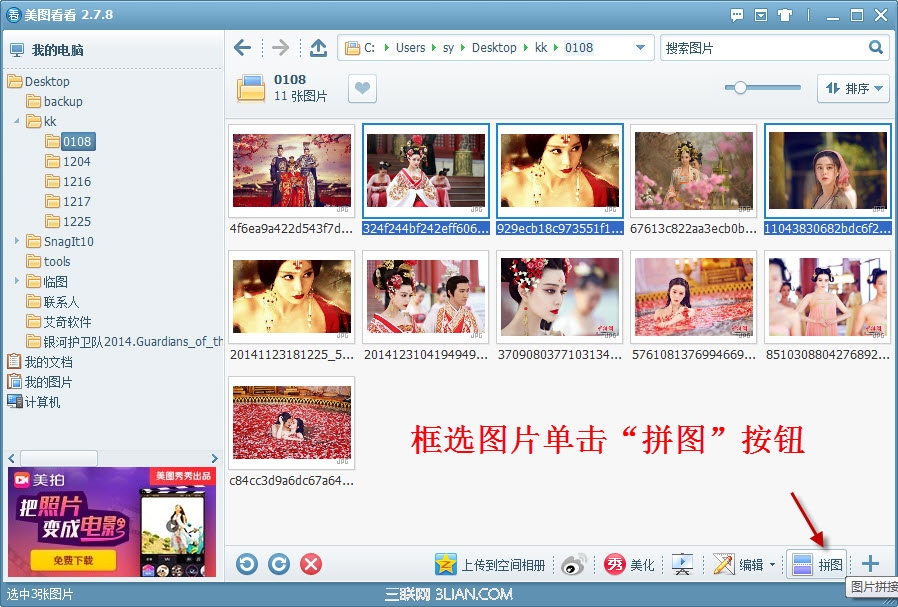Viewport: 898px width, 607px height.
Task: Click the zoom slider handle for thumbnail size
Action: [740, 88]
